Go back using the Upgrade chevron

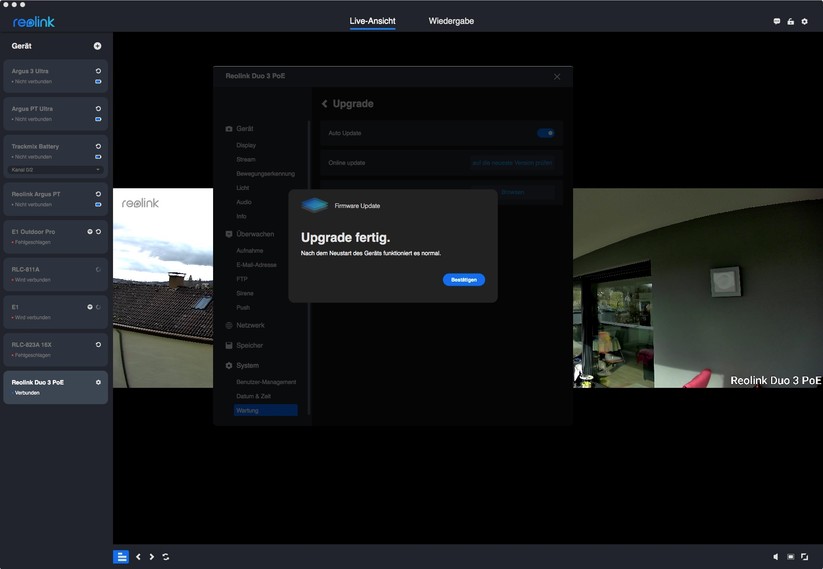(324, 104)
